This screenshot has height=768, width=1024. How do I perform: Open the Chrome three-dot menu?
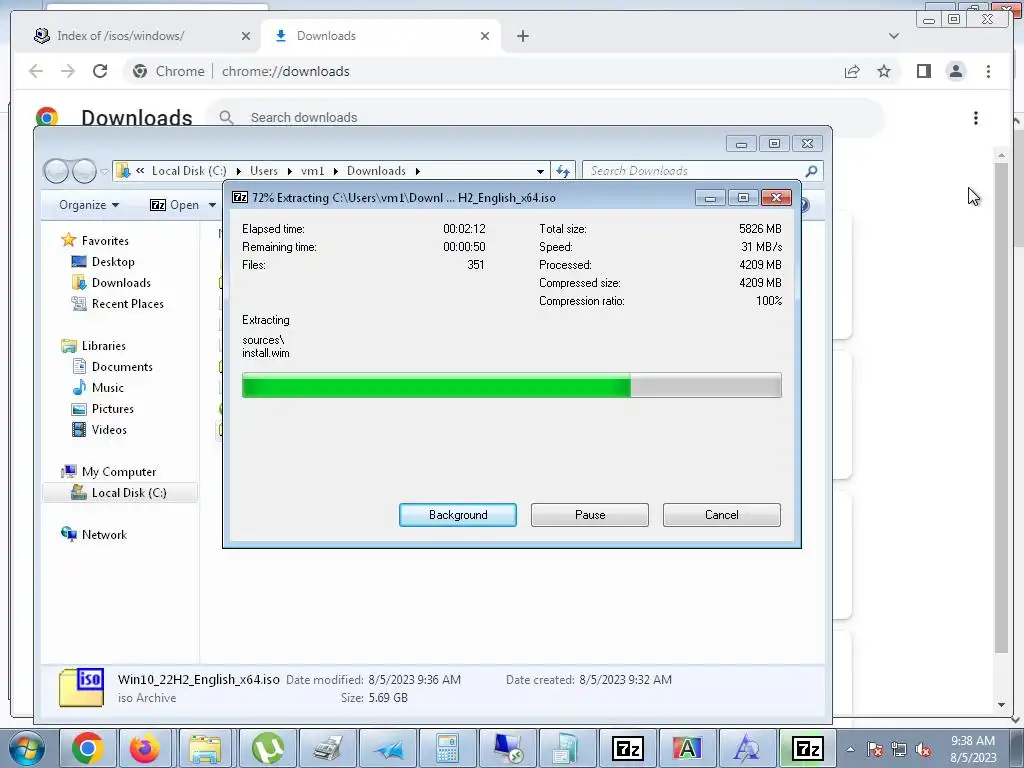(x=988, y=71)
